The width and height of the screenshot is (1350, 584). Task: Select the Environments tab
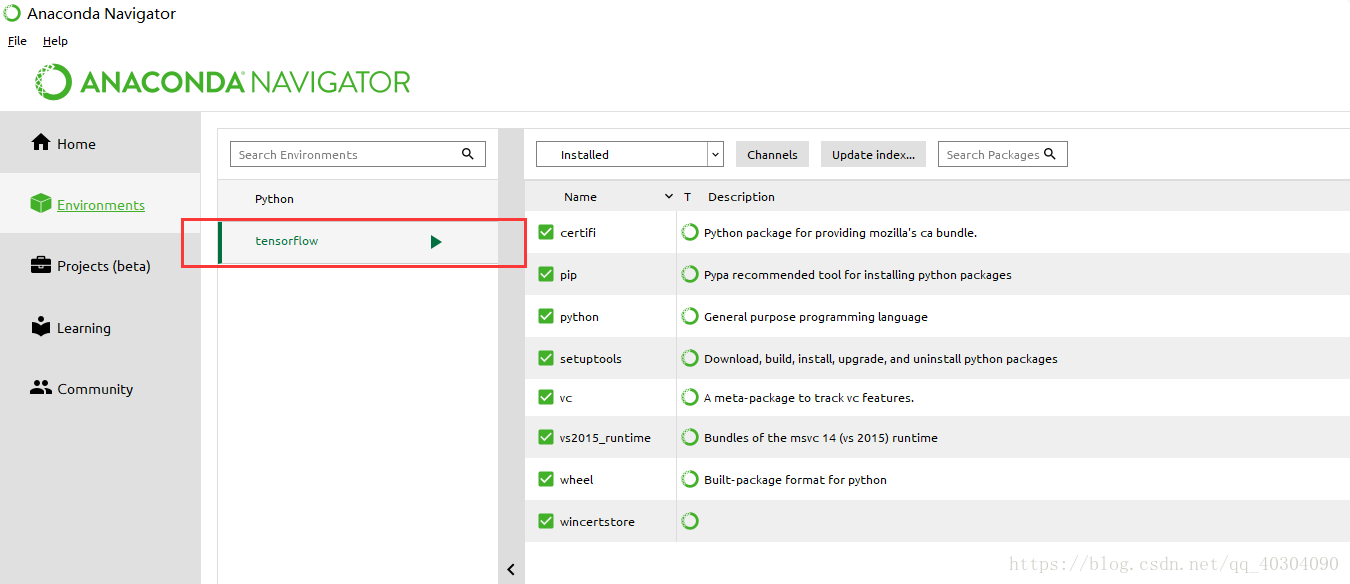click(100, 204)
